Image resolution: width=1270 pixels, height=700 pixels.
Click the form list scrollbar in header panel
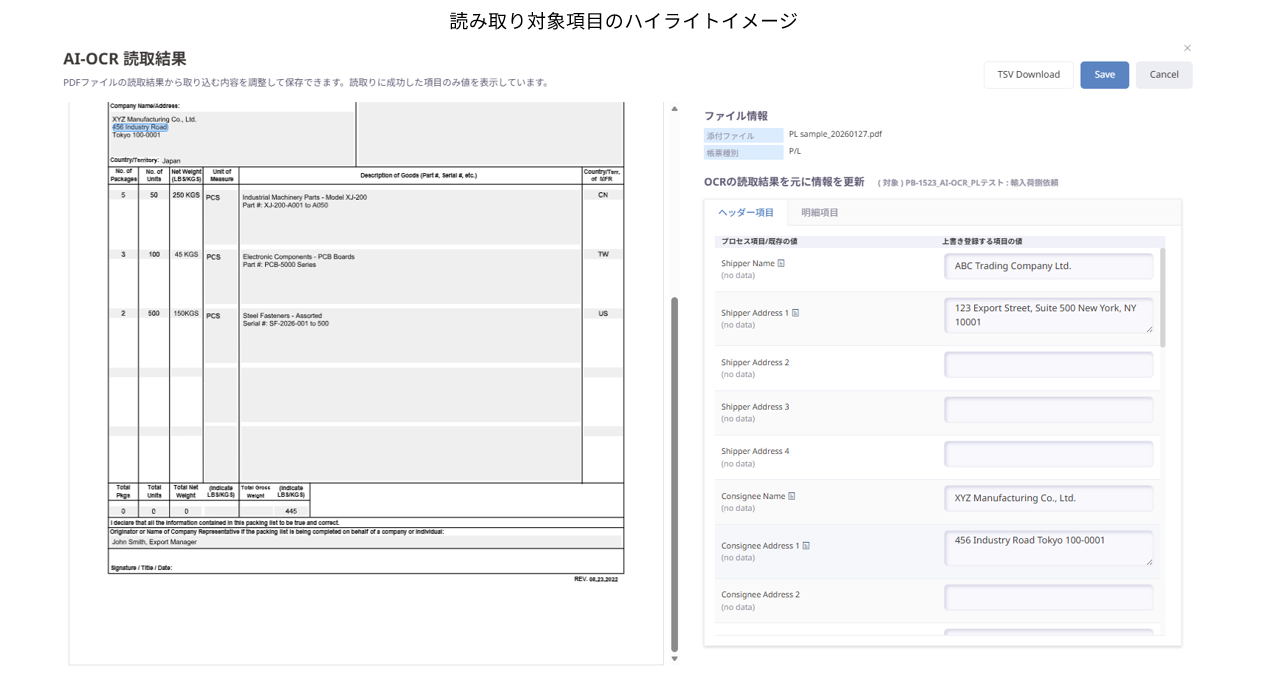[1162, 298]
